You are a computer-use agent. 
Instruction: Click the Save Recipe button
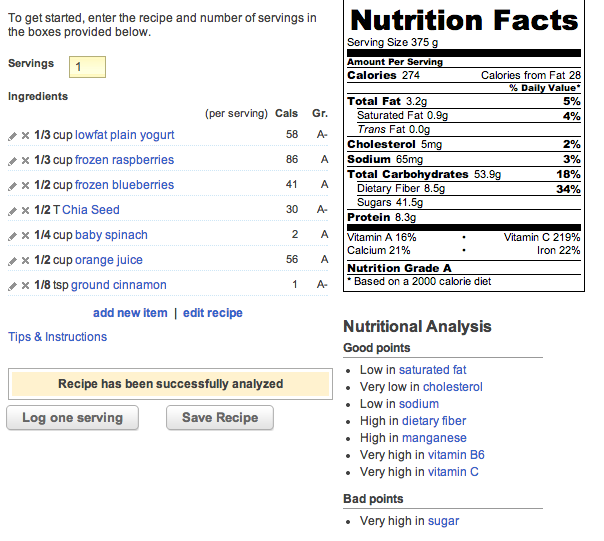click(220, 418)
